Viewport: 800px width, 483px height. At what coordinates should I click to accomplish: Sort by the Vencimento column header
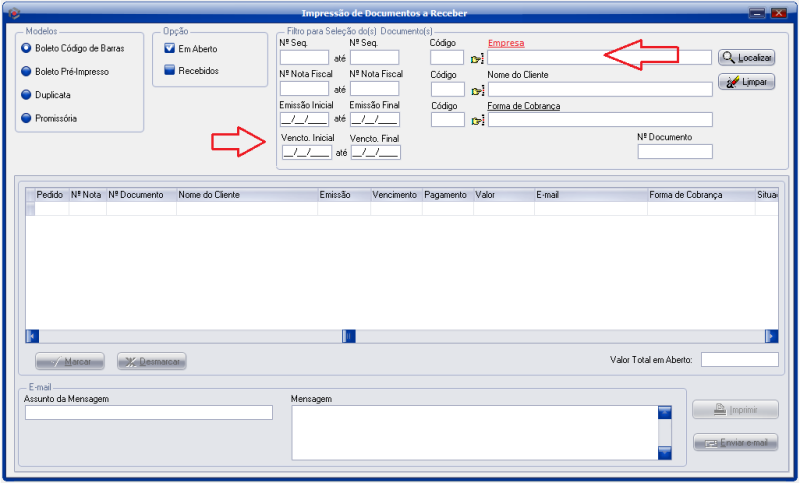[x=395, y=195]
